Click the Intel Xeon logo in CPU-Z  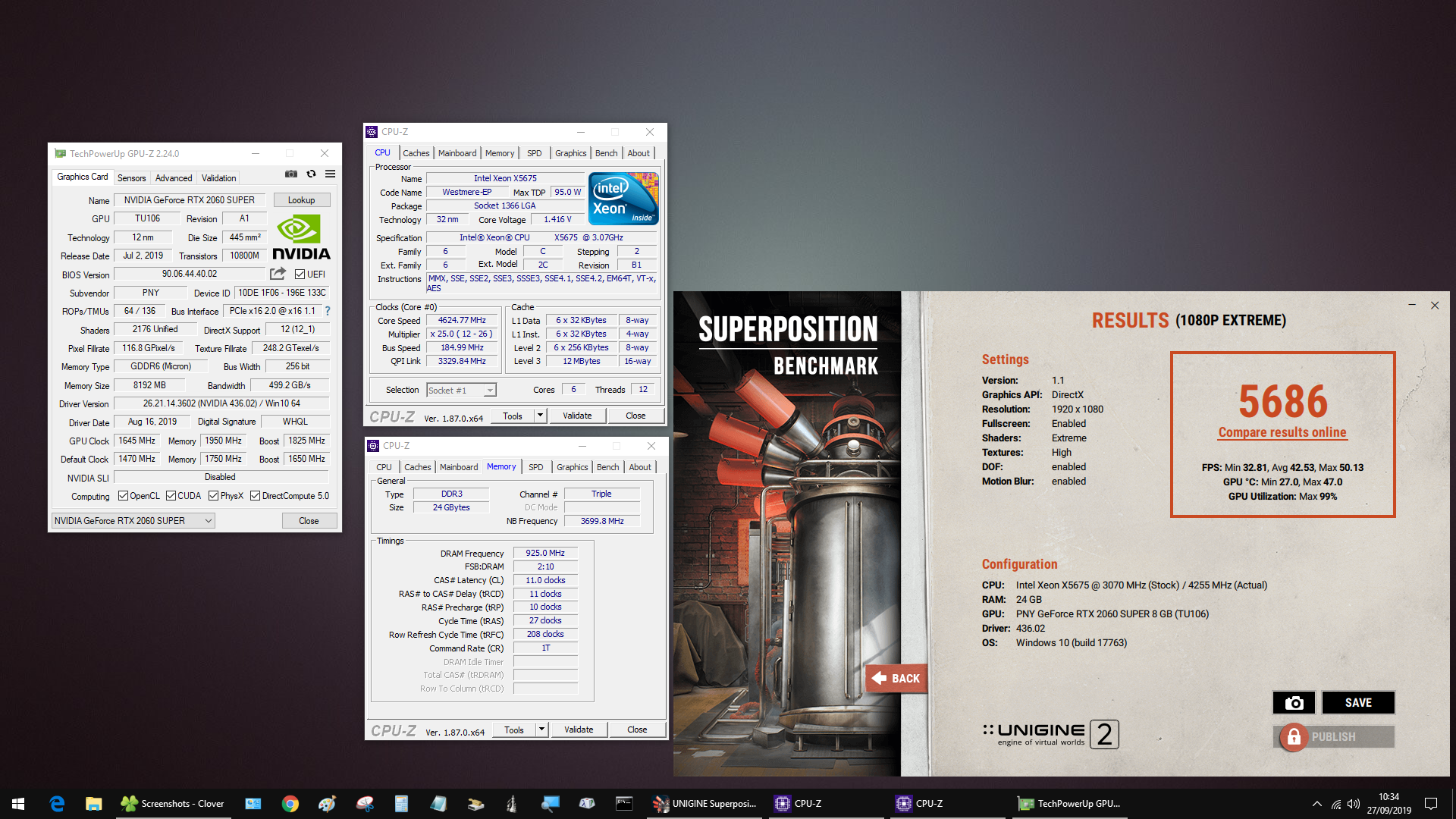(x=623, y=199)
